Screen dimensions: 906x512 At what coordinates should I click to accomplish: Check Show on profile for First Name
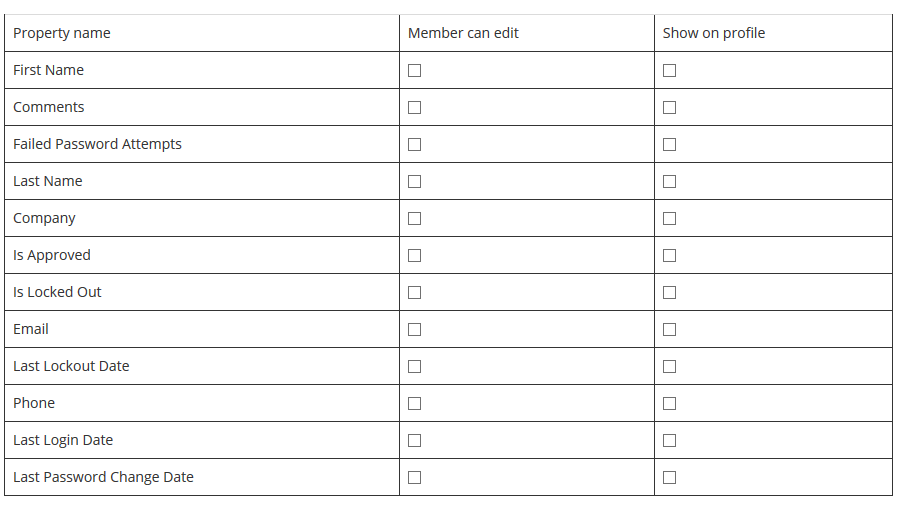pos(669,71)
